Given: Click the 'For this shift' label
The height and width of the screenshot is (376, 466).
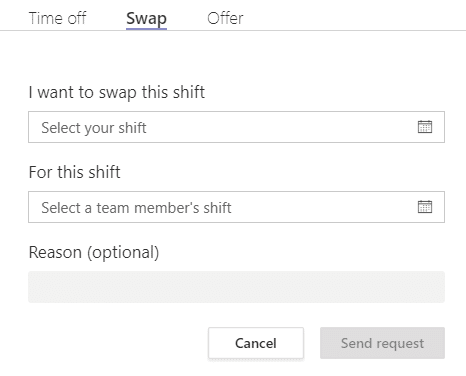Looking at the screenshot, I should tap(74, 172).
